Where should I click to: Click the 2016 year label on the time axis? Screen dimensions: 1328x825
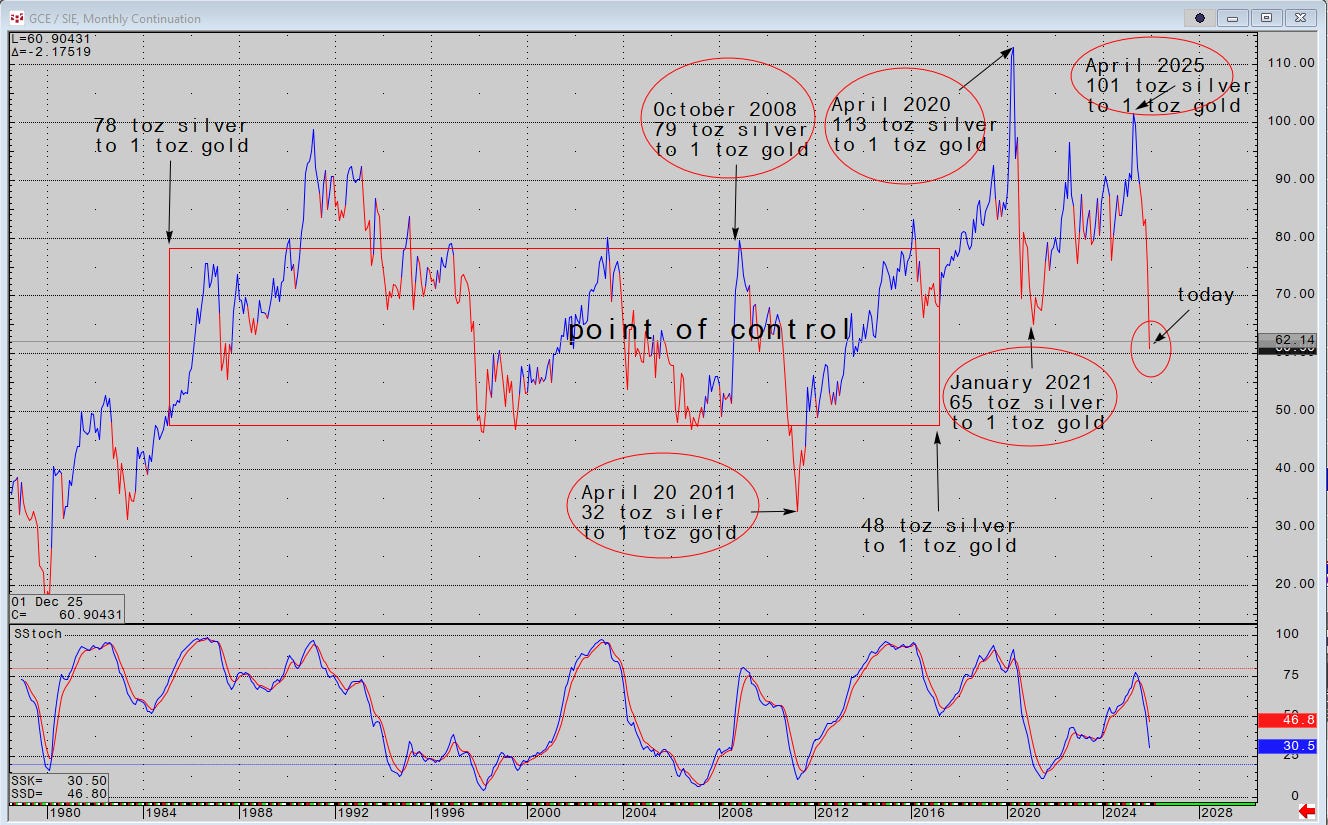coord(928,815)
